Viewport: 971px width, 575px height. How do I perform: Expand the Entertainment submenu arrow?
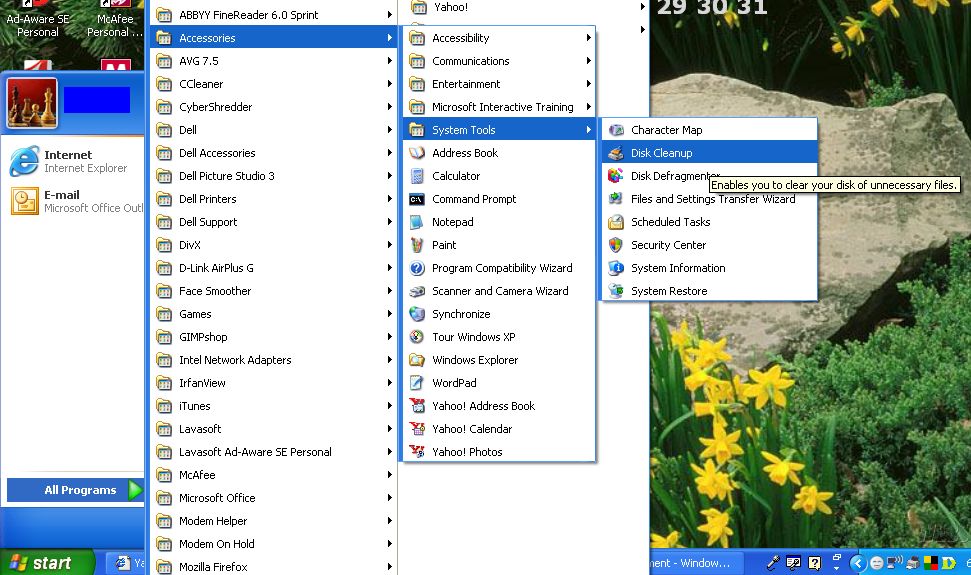pos(588,84)
